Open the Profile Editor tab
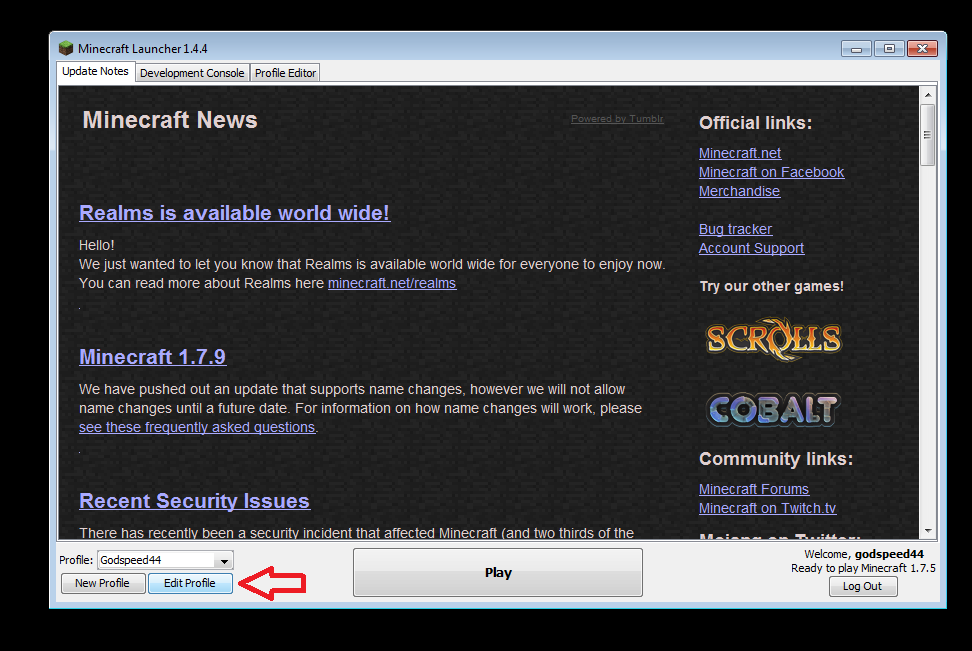Screen dimensions: 972x651 pos(285,73)
